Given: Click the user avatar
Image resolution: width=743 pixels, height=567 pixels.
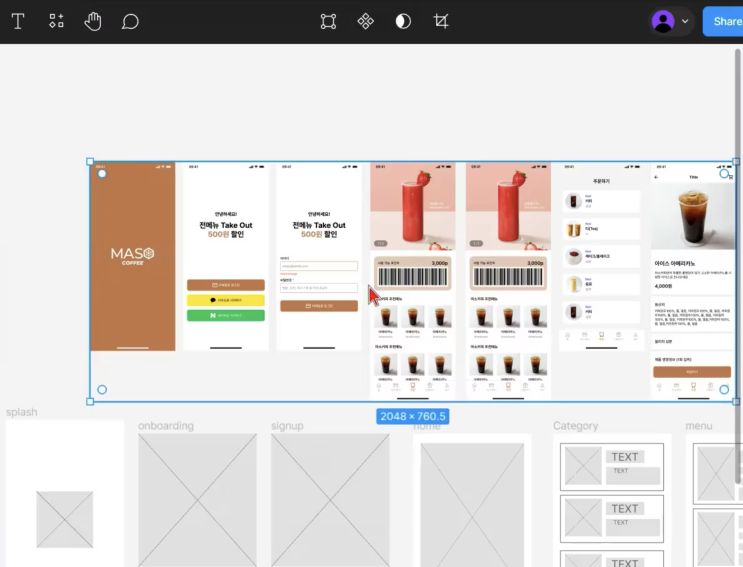Looking at the screenshot, I should (663, 21).
